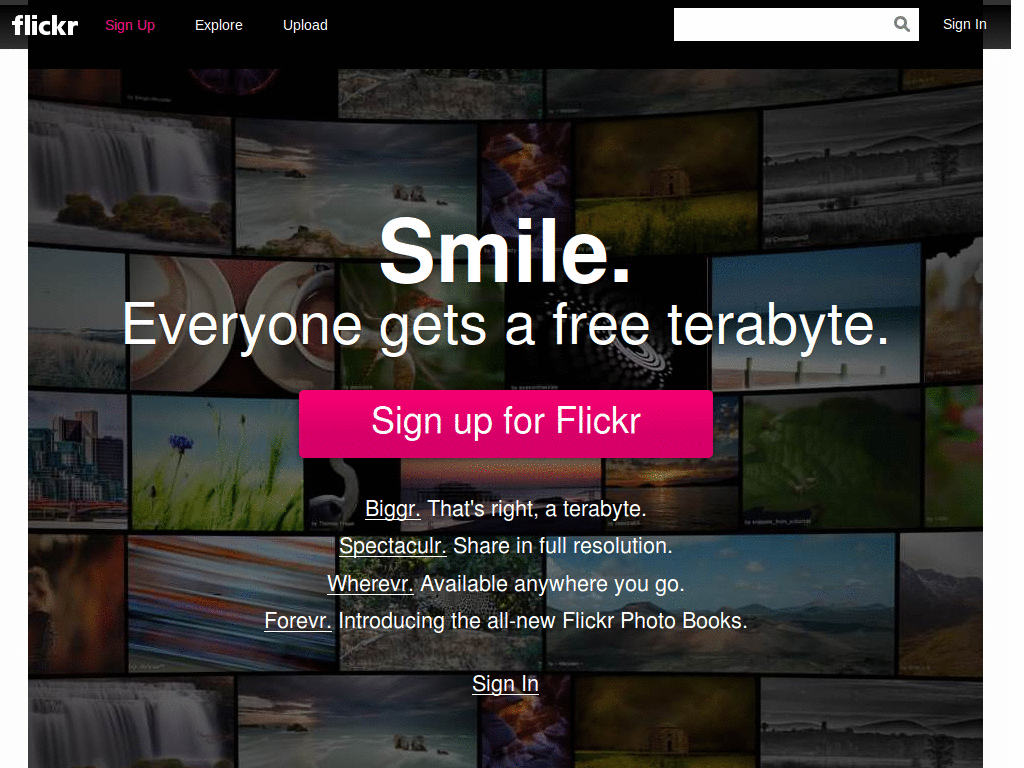Click 'Available anywhere you go.' text

click(x=552, y=584)
